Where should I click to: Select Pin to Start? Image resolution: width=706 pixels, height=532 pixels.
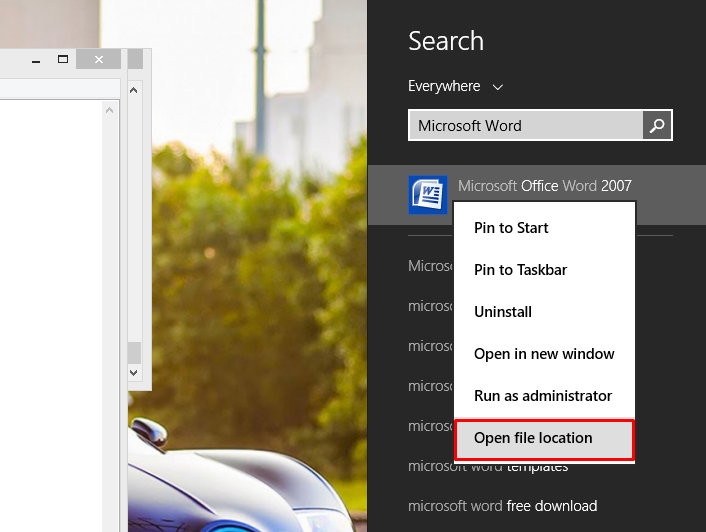(x=544, y=228)
